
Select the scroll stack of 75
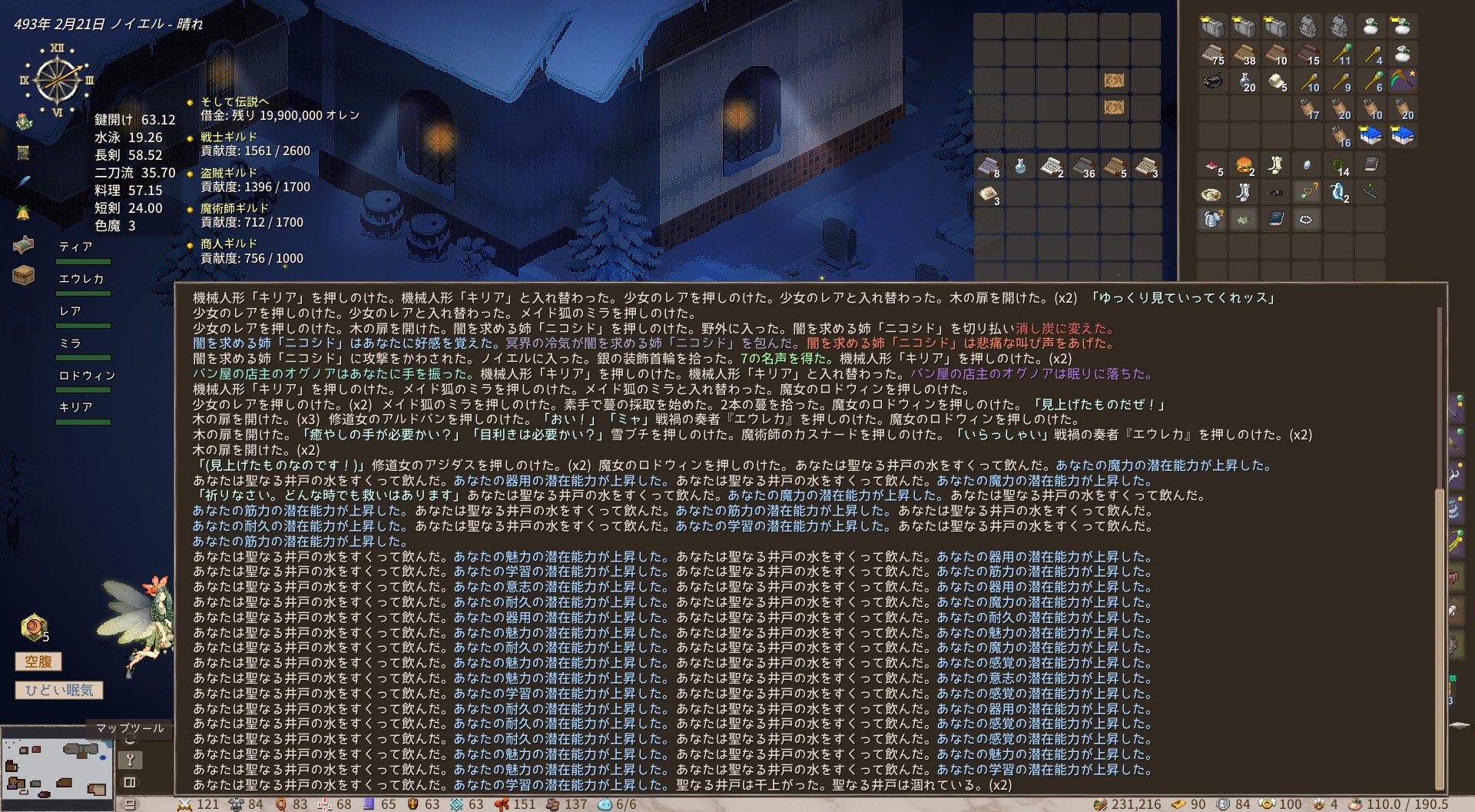coord(1212,55)
